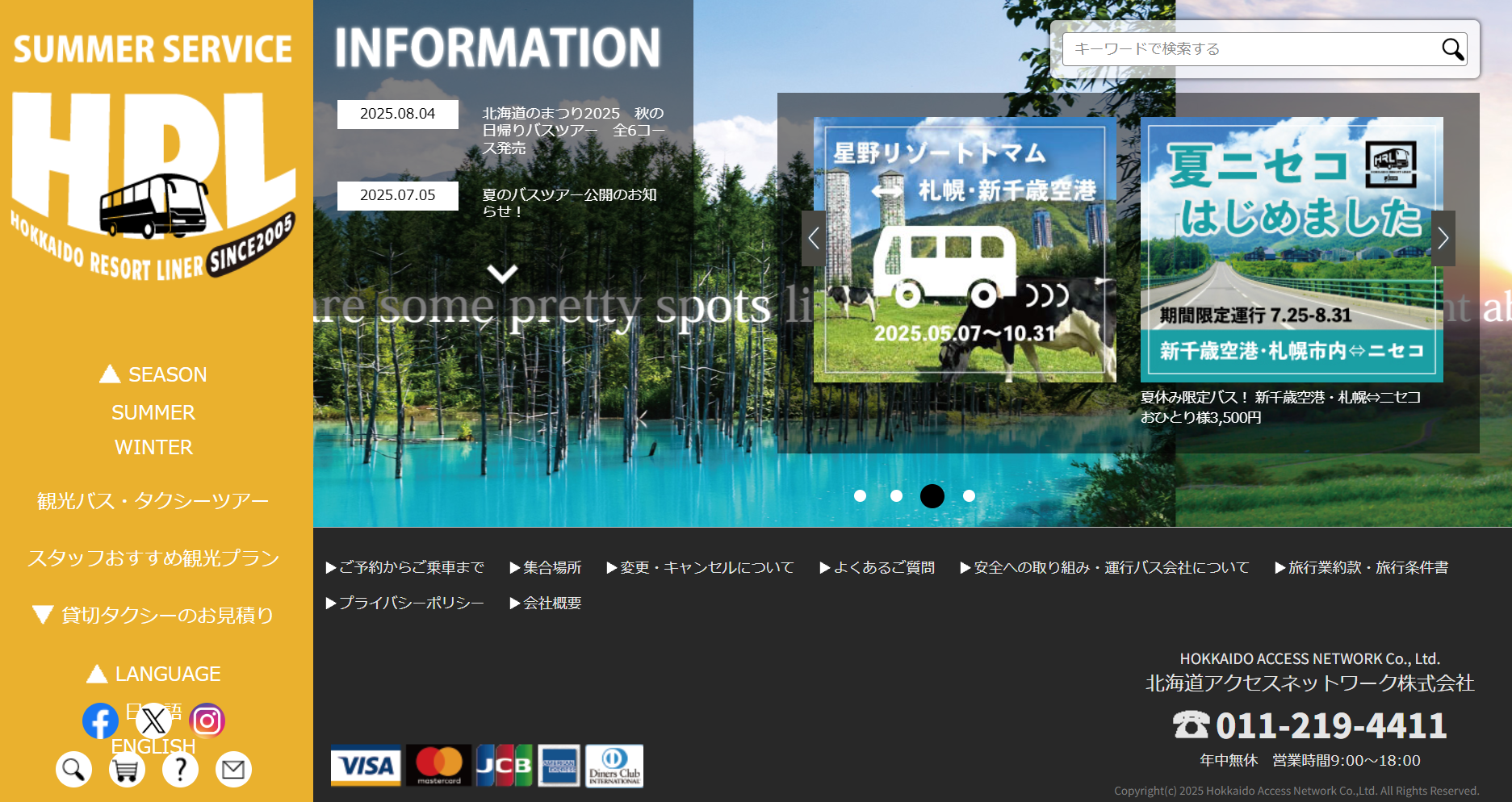Viewport: 1512px width, 802px height.
Task: Open 安全への取り組み・運行バス会社について link
Action: coord(1104,567)
